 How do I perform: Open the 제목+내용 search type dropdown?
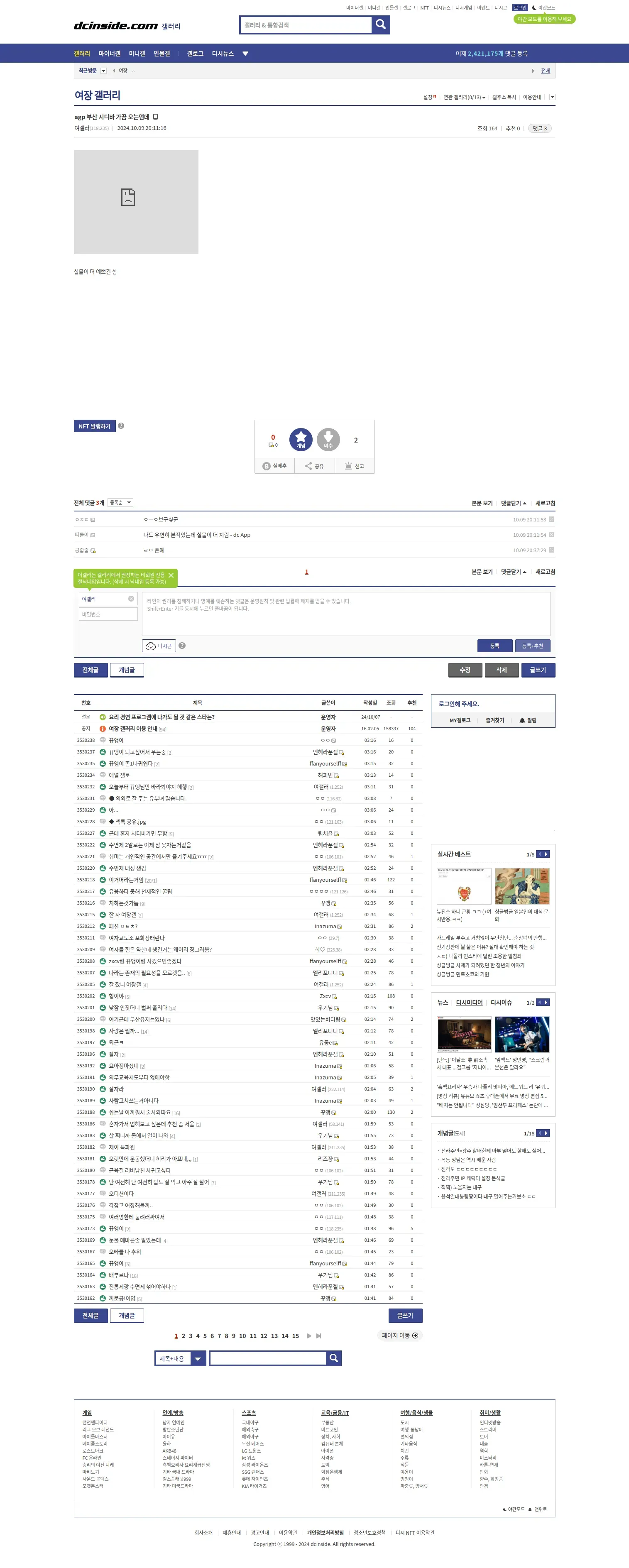pos(181,1358)
